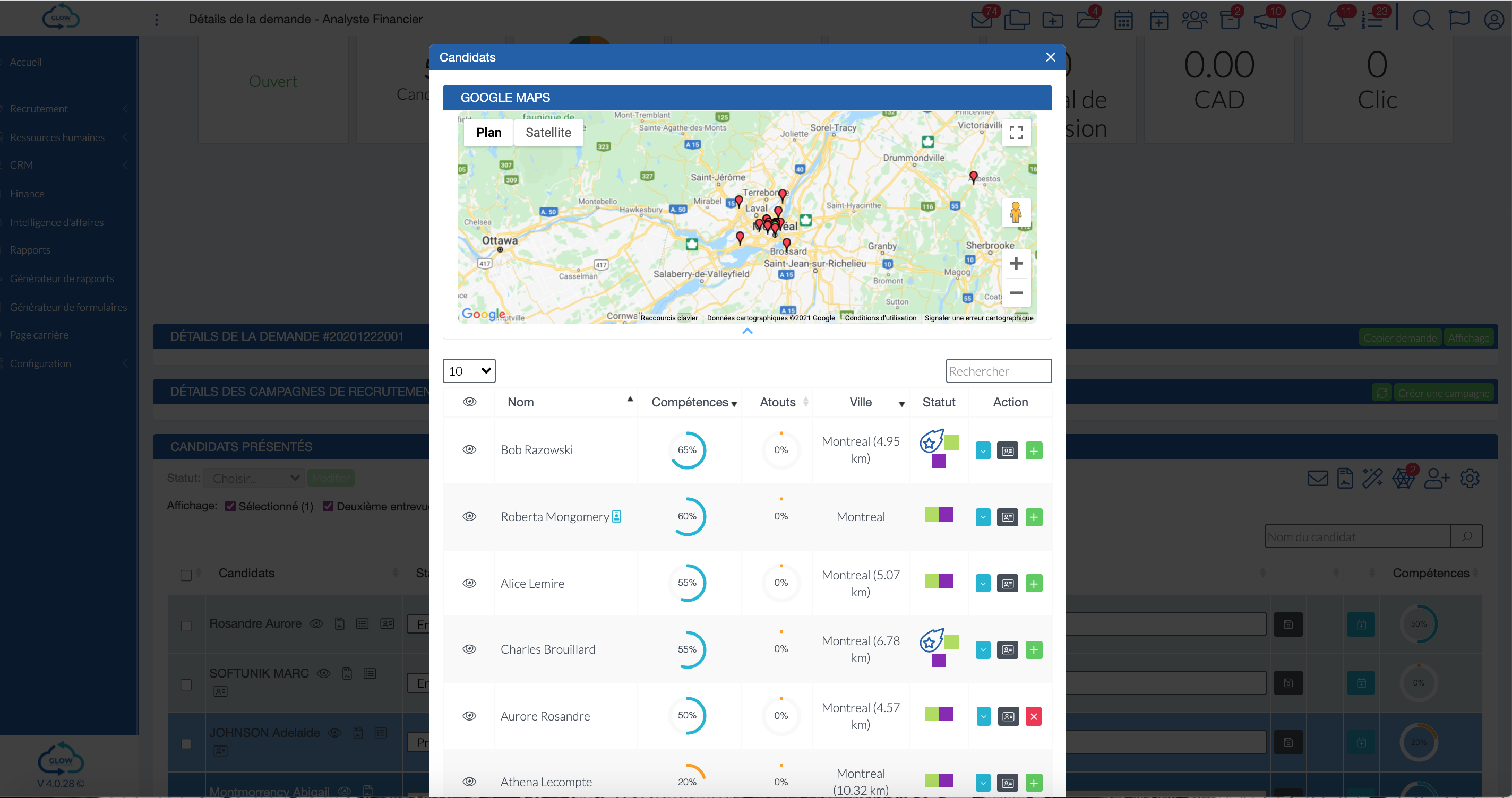This screenshot has height=798, width=1512.
Task: Toggle fullscreen view on the Google map
Action: tap(1016, 133)
